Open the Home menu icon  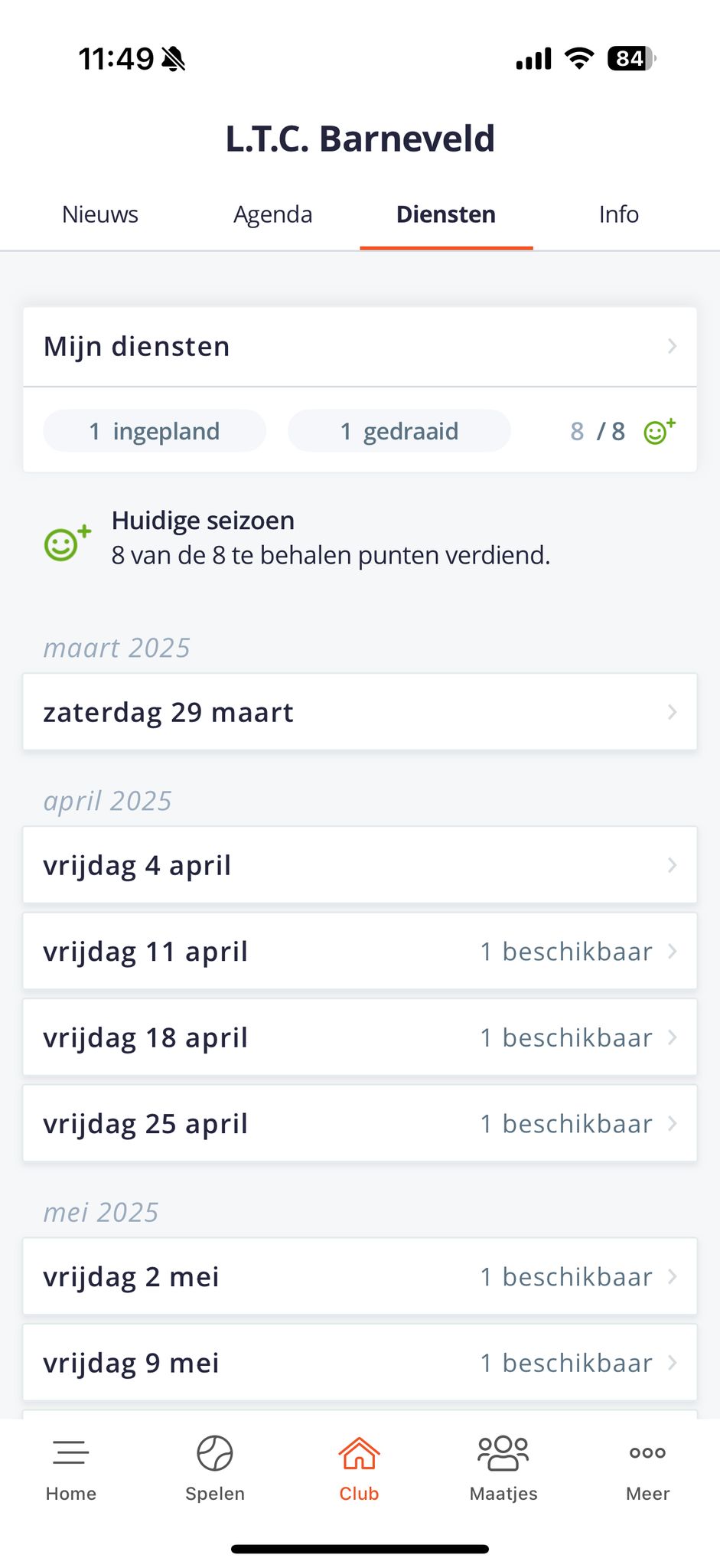click(70, 1452)
